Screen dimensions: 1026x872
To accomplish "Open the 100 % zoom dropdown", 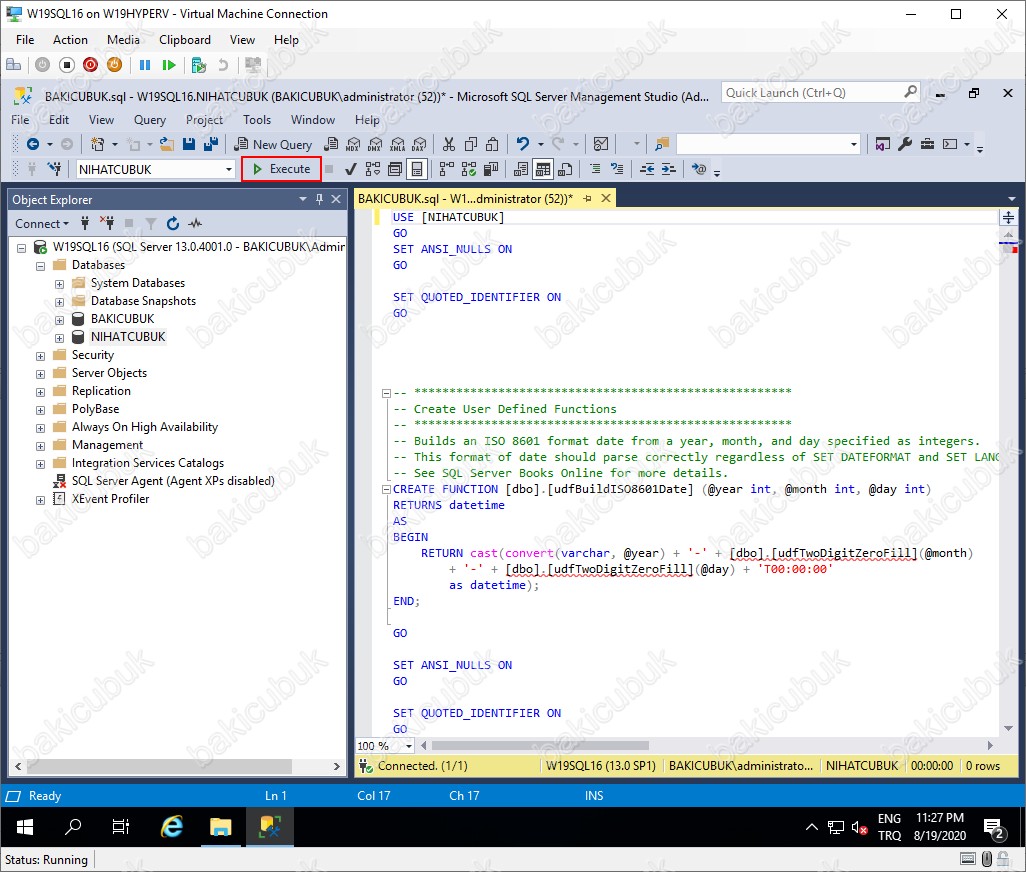I will 409,746.
